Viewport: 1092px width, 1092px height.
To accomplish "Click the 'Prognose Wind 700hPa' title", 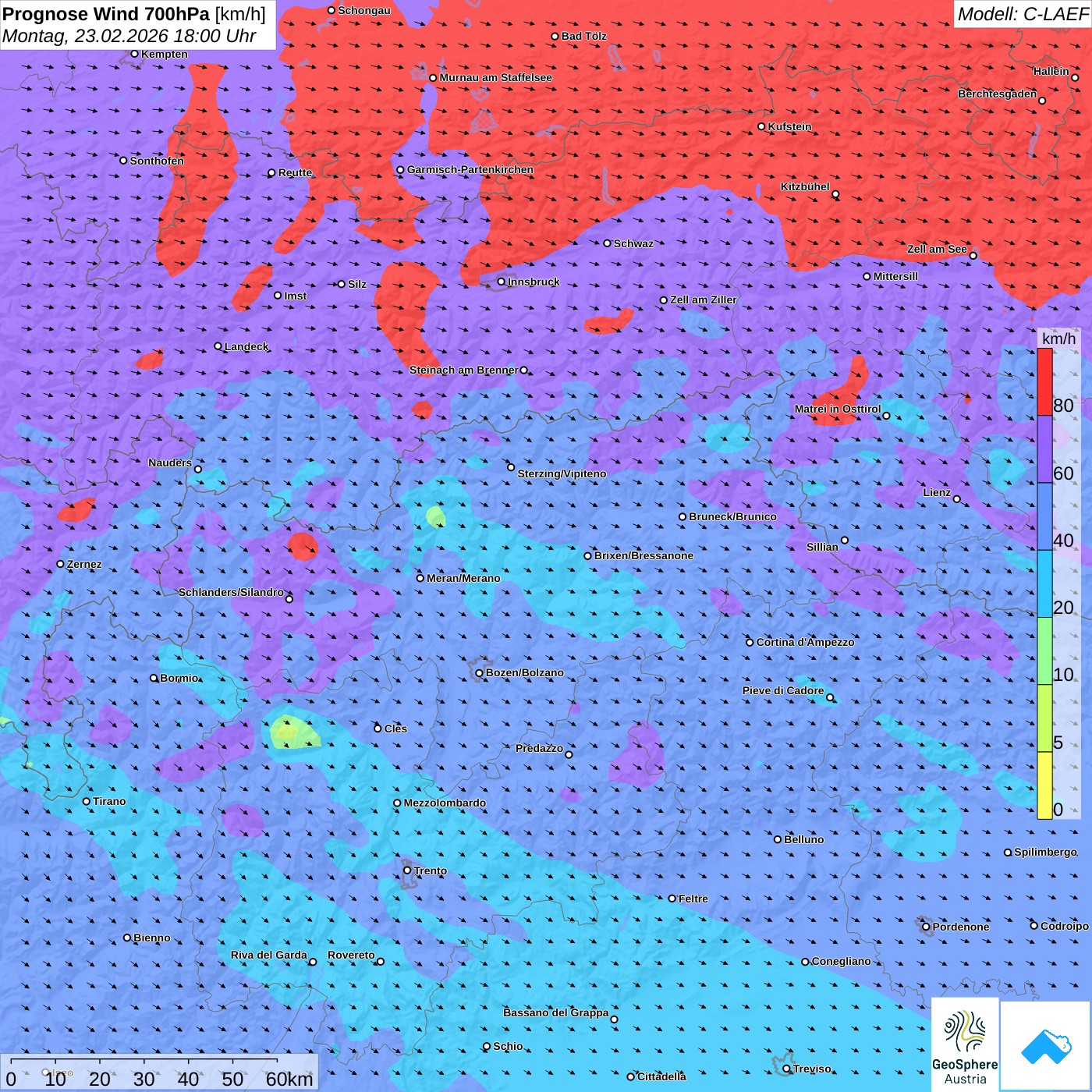I will 107,14.
